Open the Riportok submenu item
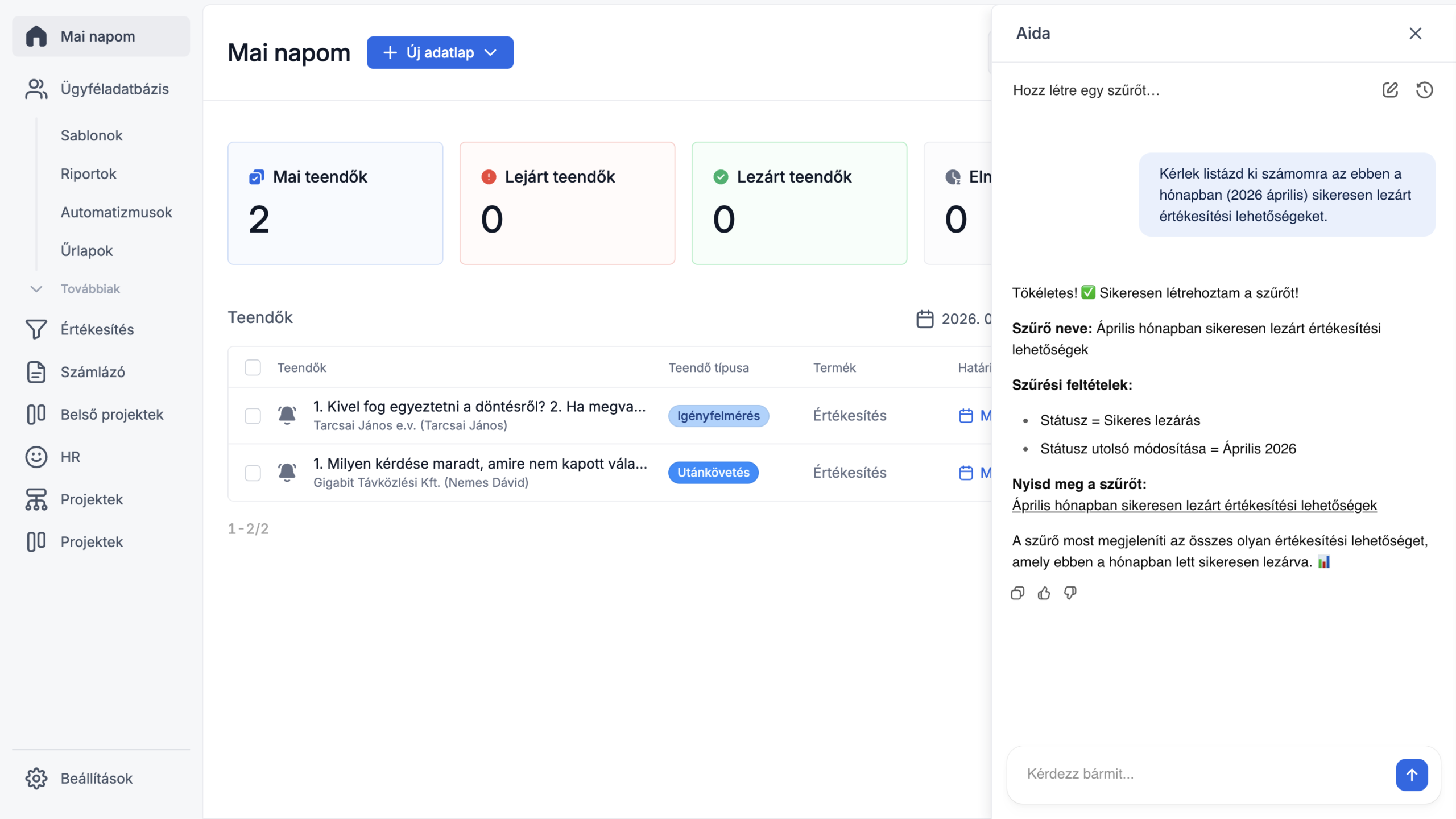 coord(88,174)
